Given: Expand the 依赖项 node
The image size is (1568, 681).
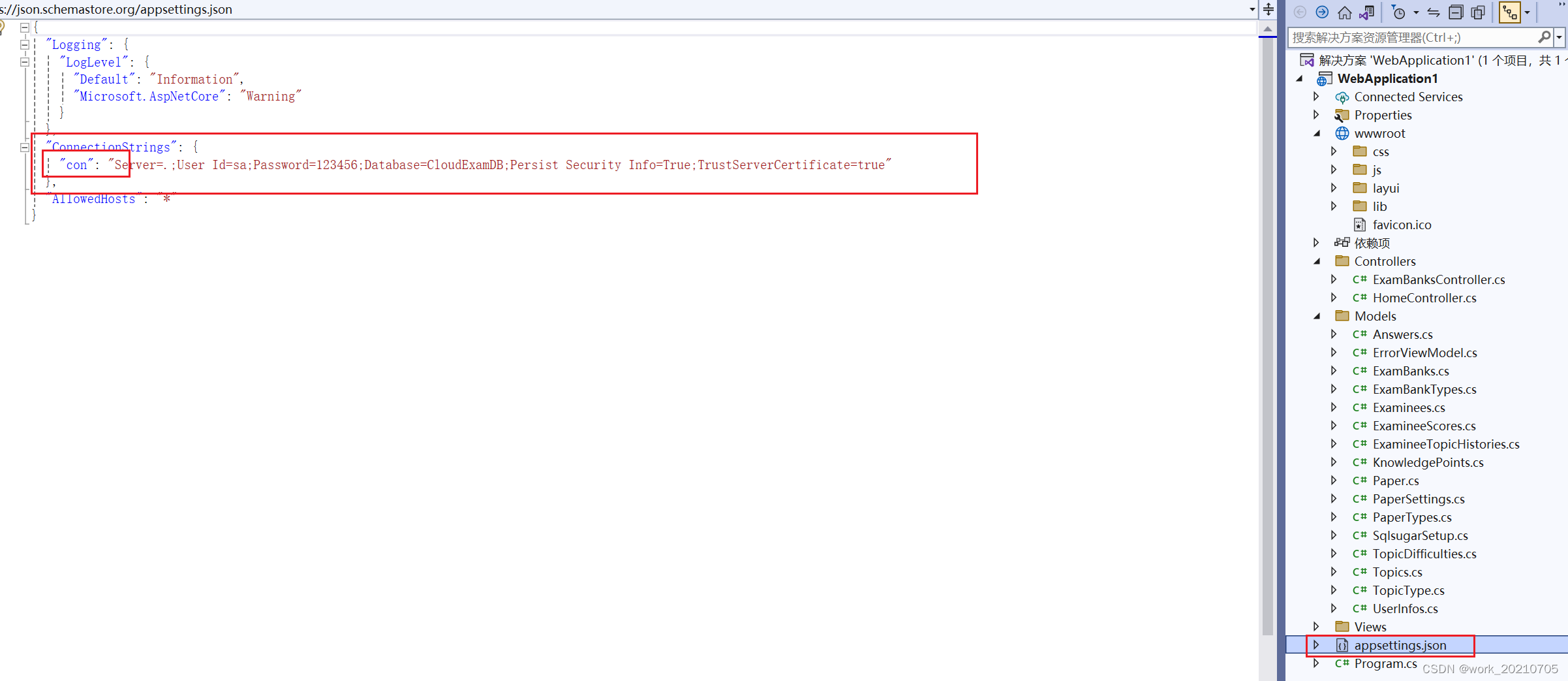Looking at the screenshot, I should [1316, 242].
